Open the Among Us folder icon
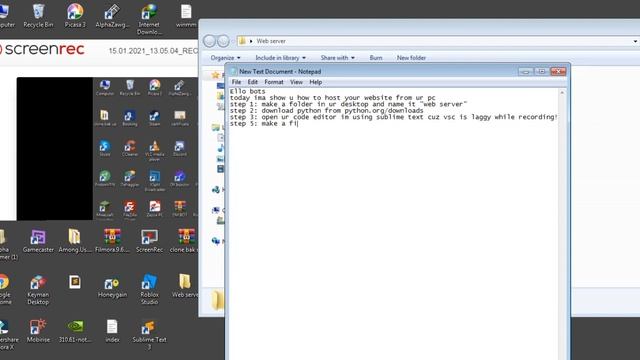640x360 pixels. (x=75, y=241)
